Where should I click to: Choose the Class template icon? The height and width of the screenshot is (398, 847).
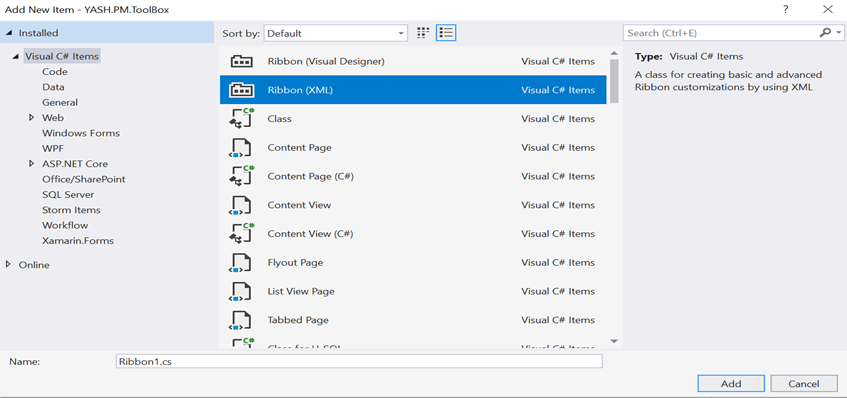pyautogui.click(x=242, y=119)
